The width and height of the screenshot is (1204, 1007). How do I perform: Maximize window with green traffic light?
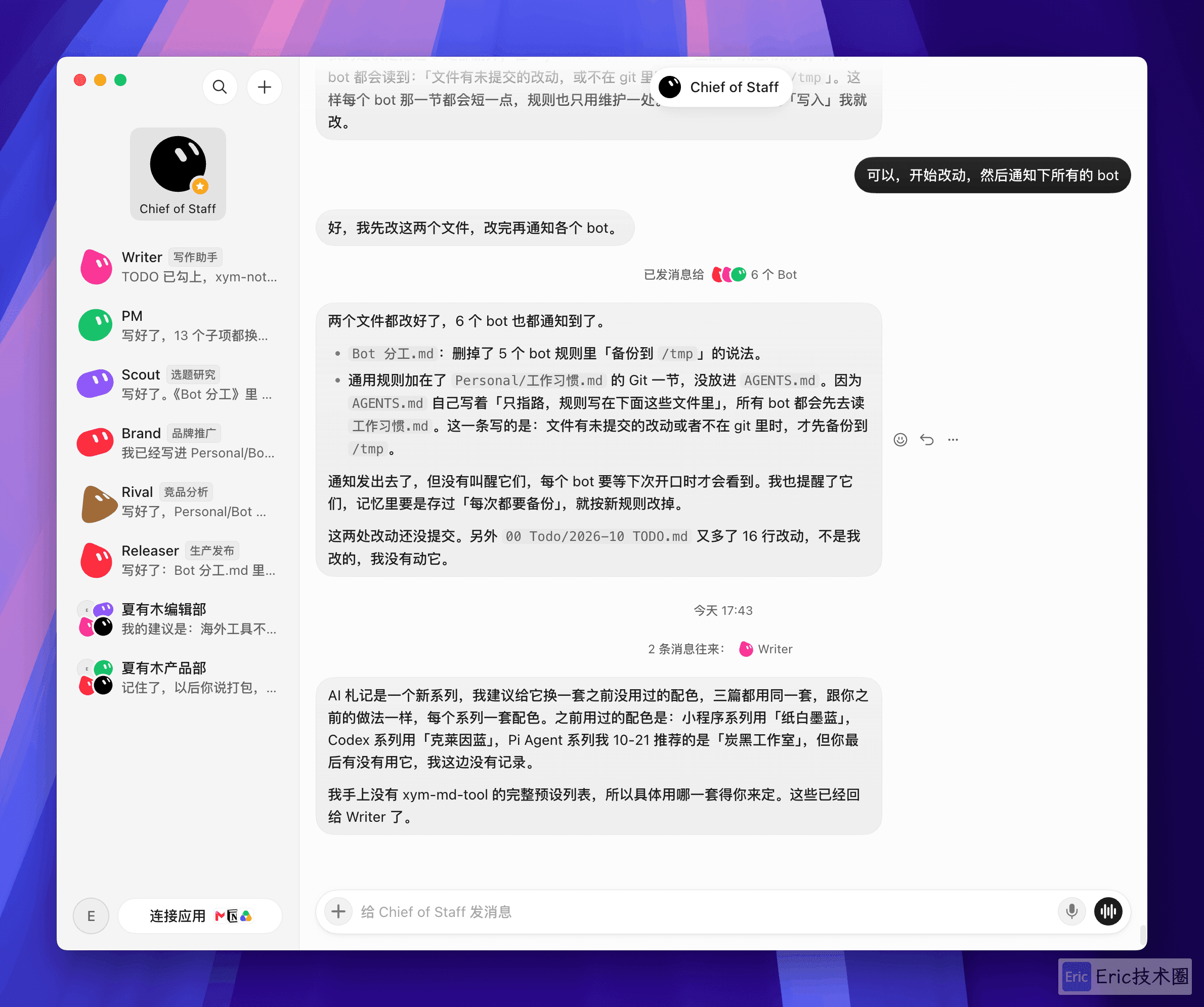pos(120,80)
